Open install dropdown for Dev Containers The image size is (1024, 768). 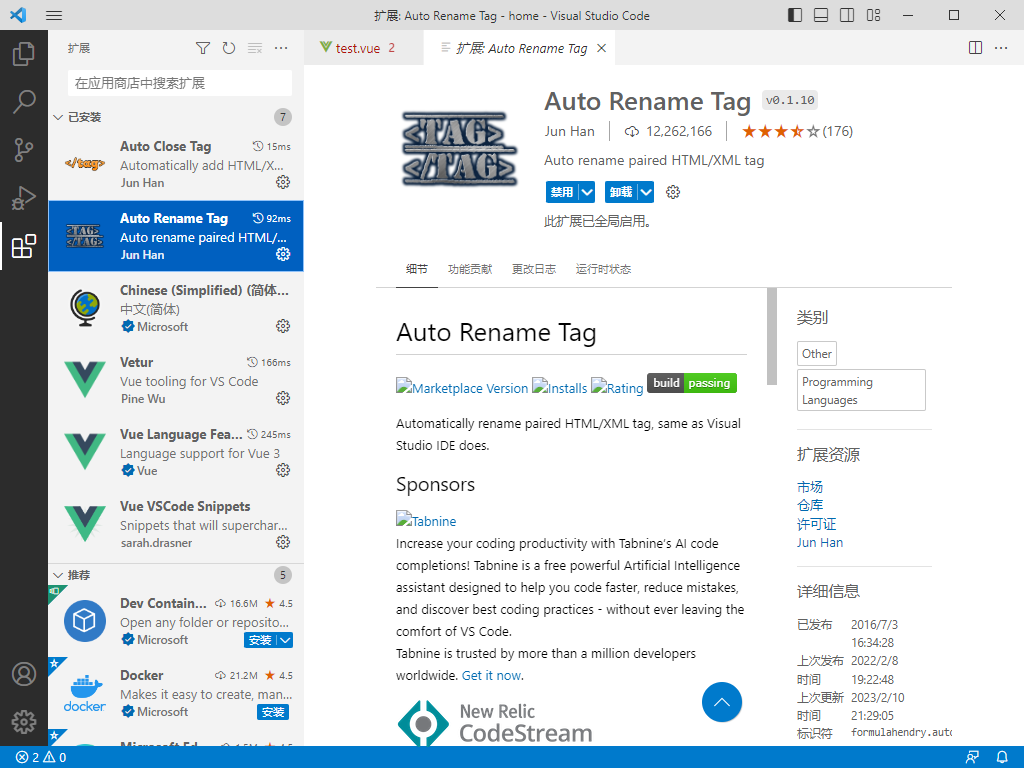(285, 640)
